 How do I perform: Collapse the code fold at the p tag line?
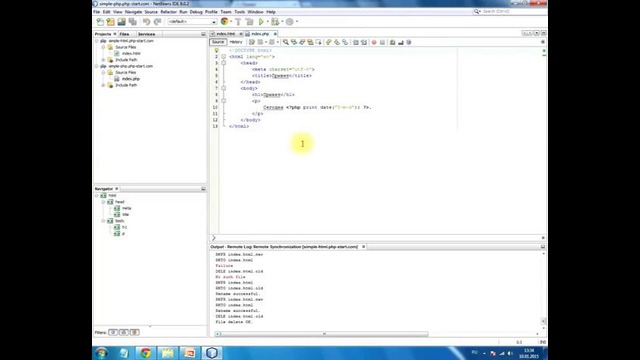click(x=223, y=101)
